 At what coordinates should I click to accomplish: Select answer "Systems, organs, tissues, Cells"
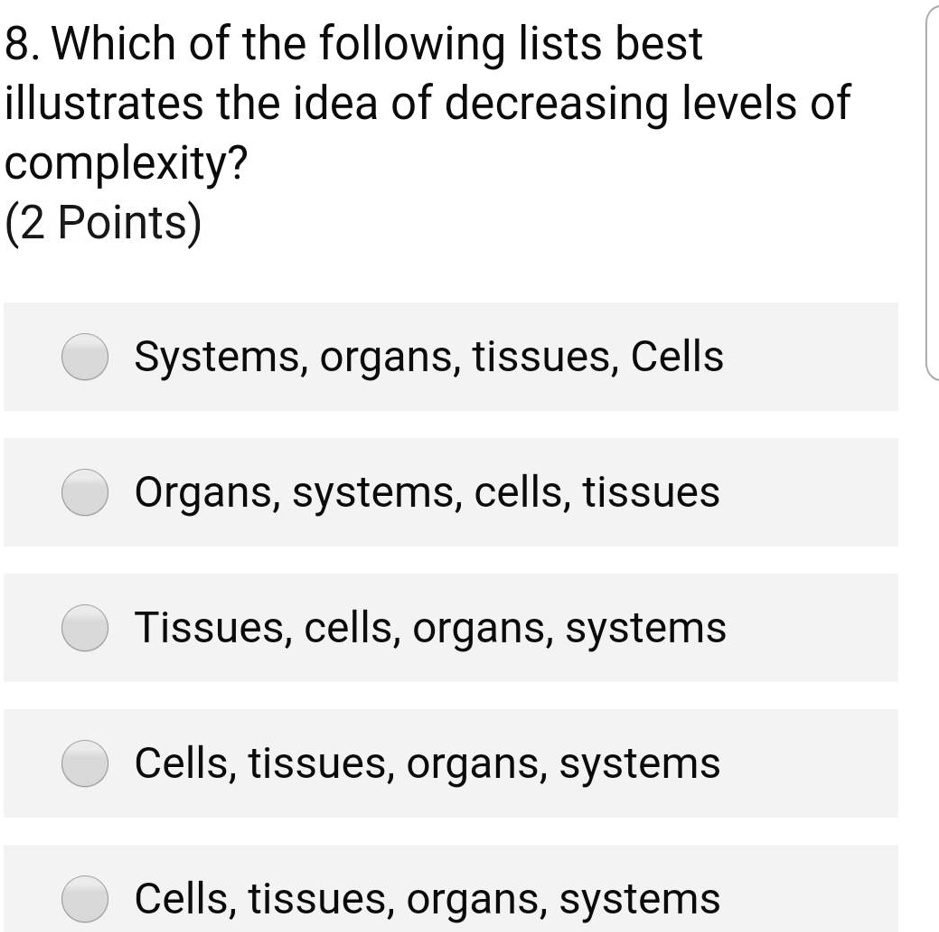point(84,356)
